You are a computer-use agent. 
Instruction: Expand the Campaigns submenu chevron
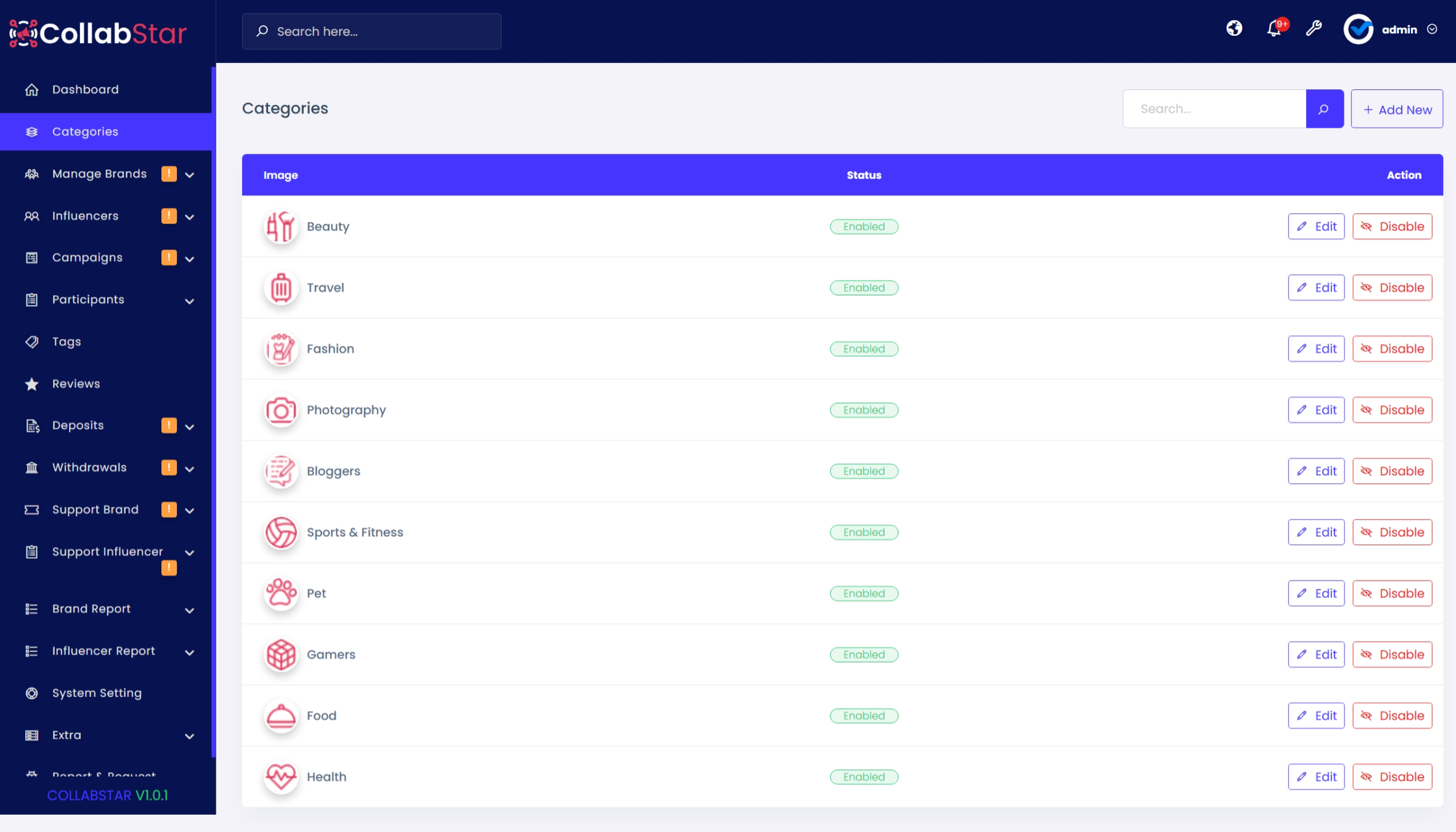point(190,259)
